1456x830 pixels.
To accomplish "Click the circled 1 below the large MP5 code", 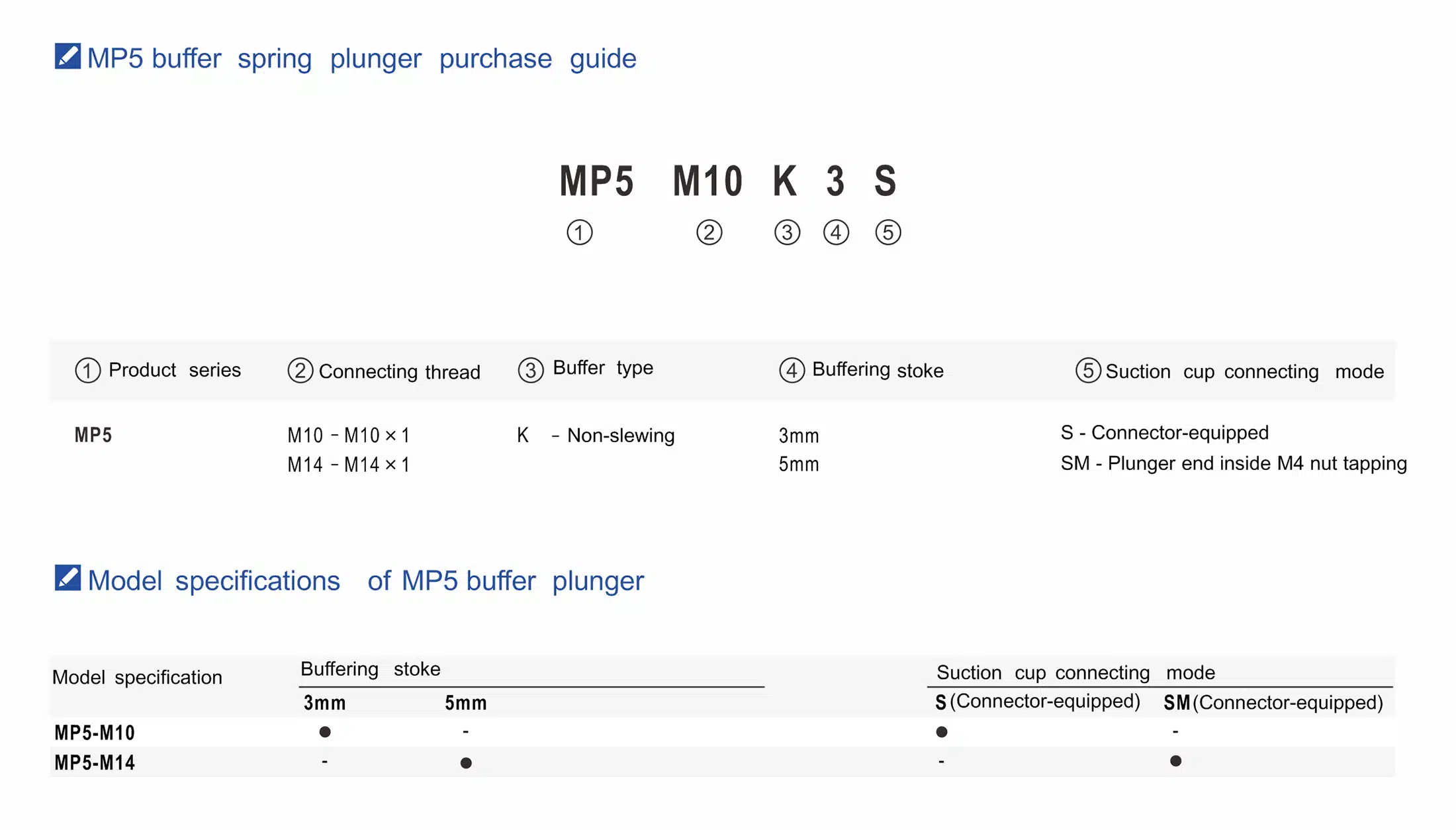I will click(580, 232).
